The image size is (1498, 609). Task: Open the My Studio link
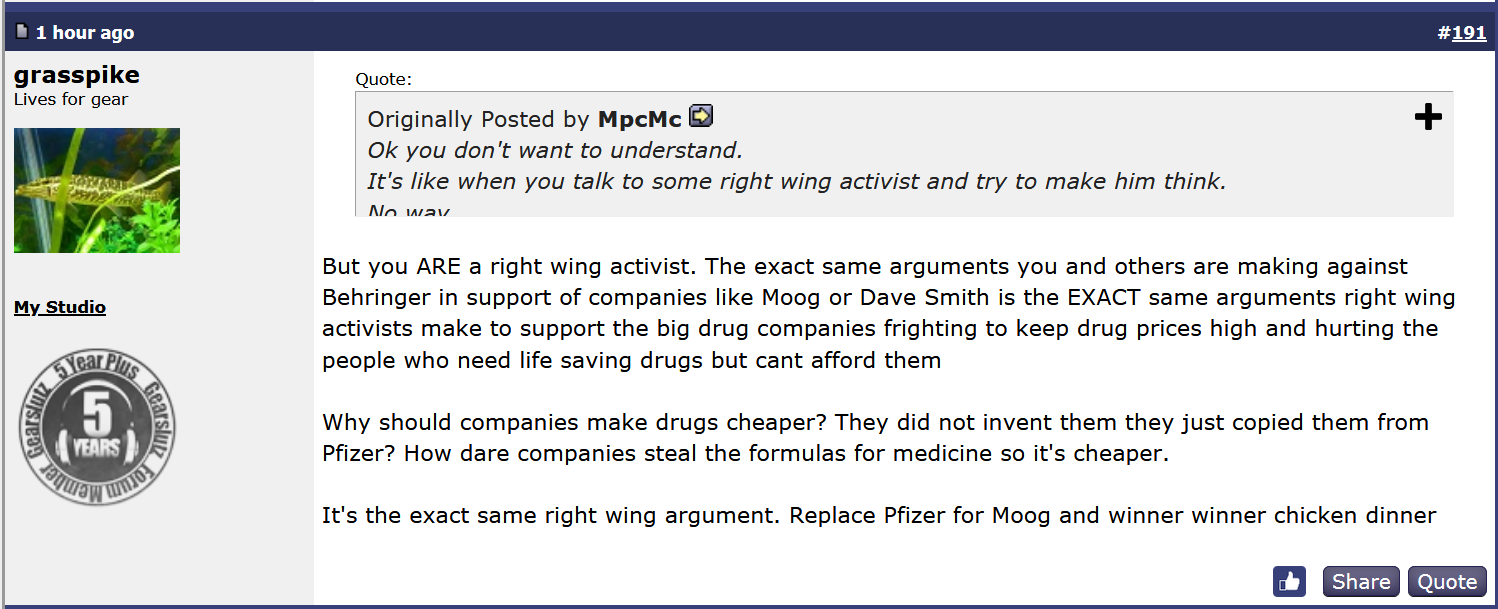(60, 307)
